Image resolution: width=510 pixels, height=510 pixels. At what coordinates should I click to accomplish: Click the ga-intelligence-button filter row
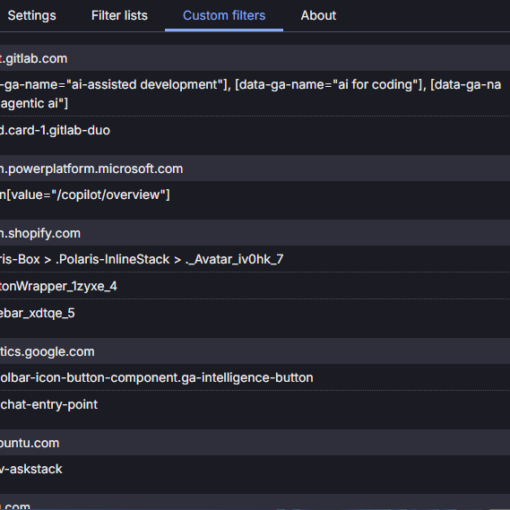[x=255, y=377]
